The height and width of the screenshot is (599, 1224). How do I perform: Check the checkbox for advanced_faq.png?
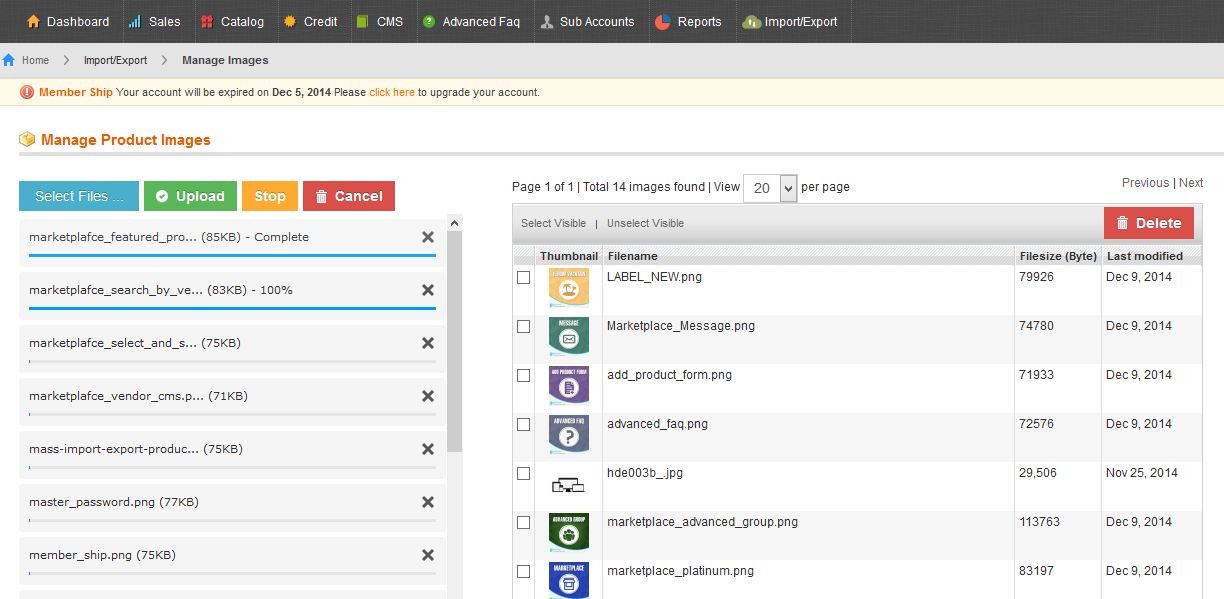523,424
